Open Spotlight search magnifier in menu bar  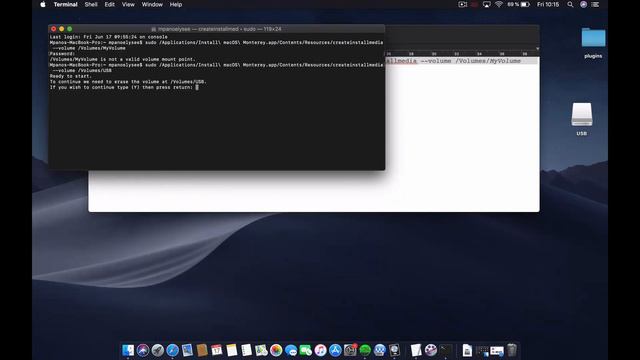(570, 4)
